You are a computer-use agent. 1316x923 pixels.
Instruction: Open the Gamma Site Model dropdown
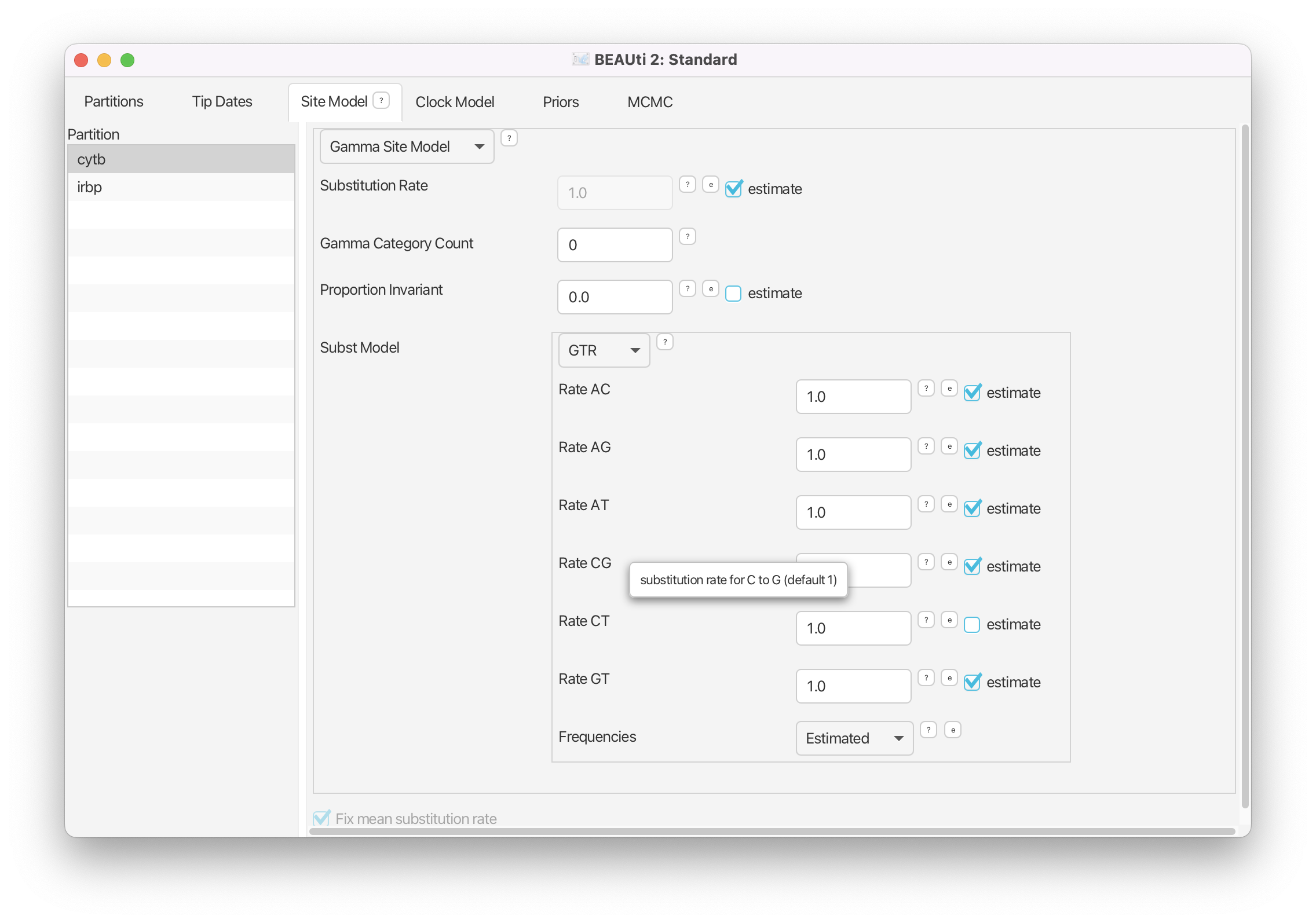pos(407,146)
